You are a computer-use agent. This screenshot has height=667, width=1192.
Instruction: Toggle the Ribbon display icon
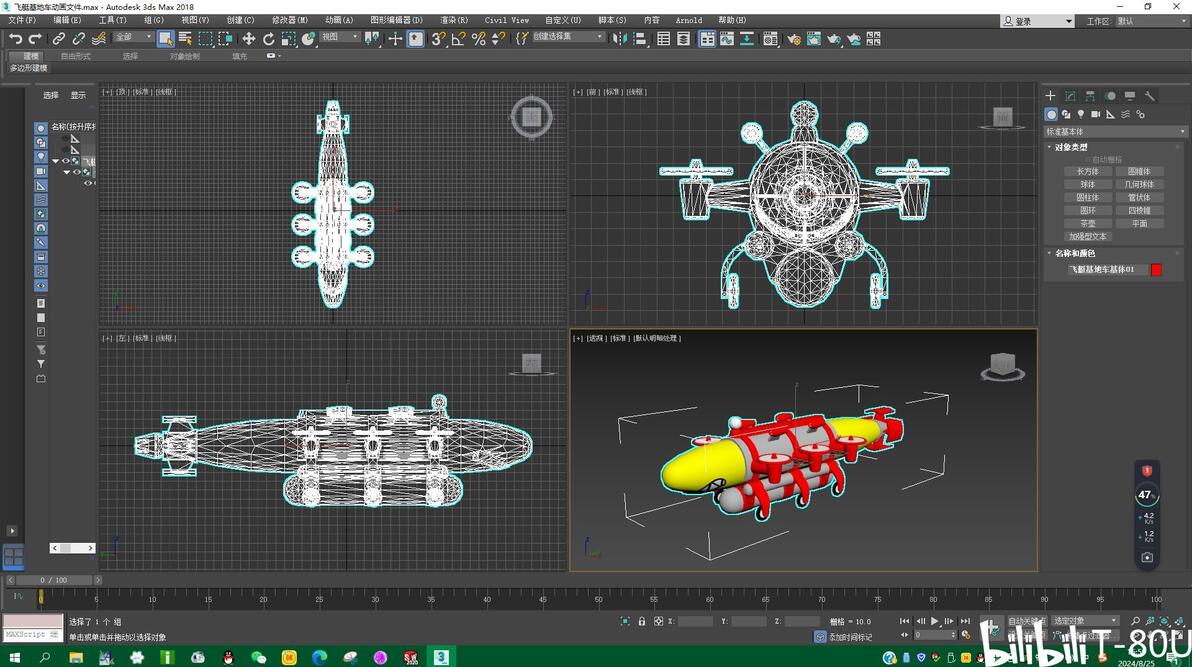coord(707,39)
